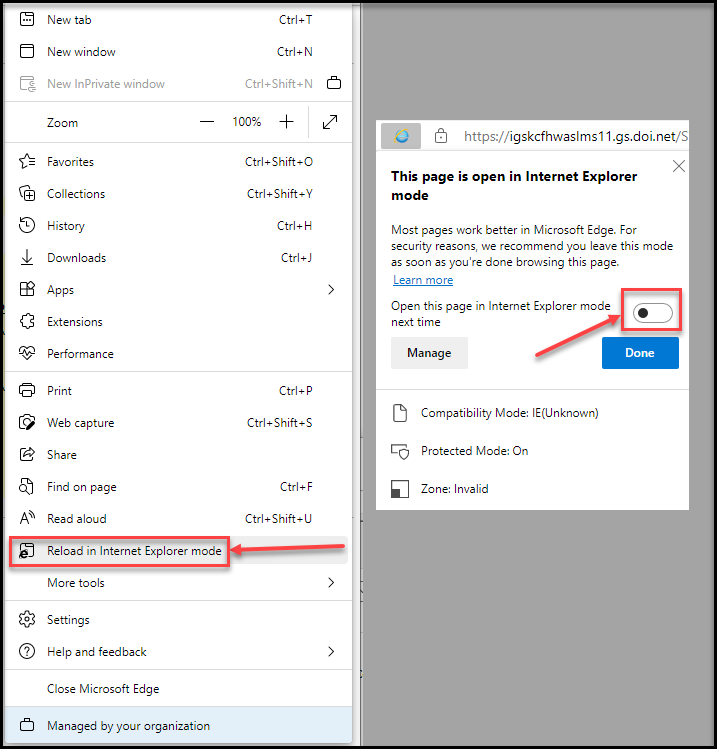The height and width of the screenshot is (749, 717).
Task: Open Extensions from the menu
Action: pyautogui.click(x=178, y=321)
